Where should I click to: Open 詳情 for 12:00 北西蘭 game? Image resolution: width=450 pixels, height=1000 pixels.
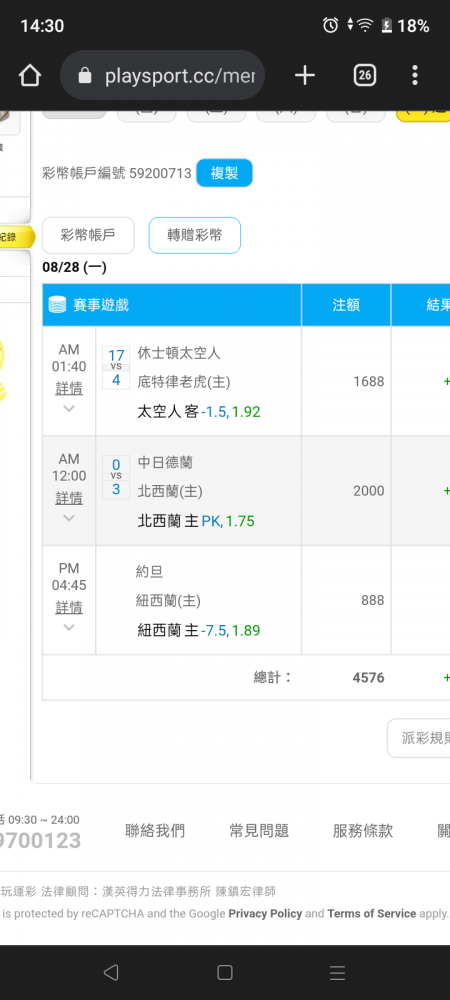[69, 497]
